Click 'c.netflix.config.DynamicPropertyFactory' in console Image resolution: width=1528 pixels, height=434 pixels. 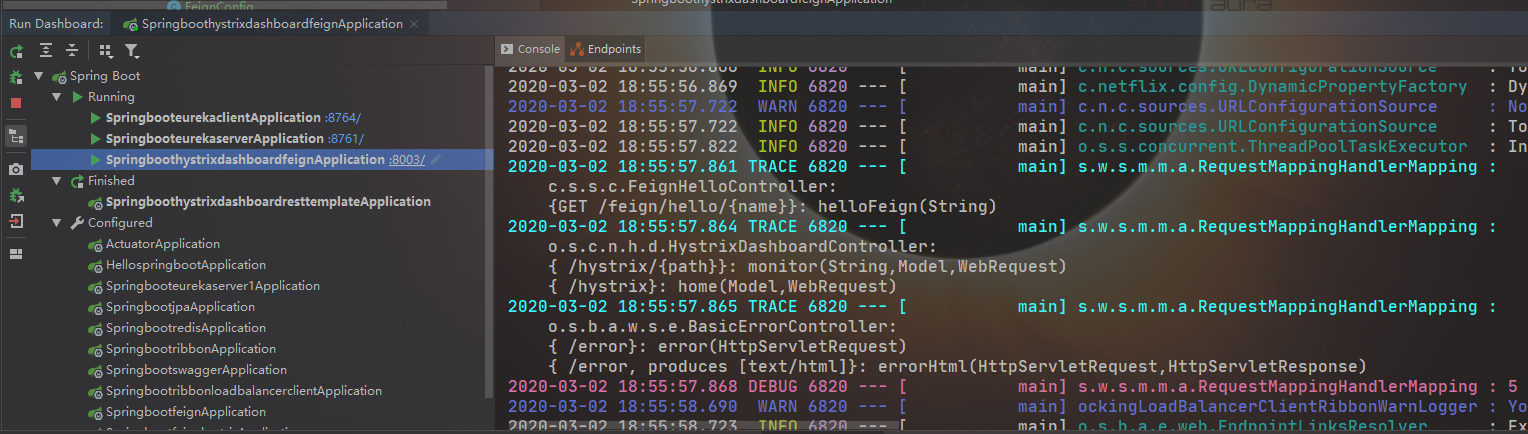point(1272,87)
